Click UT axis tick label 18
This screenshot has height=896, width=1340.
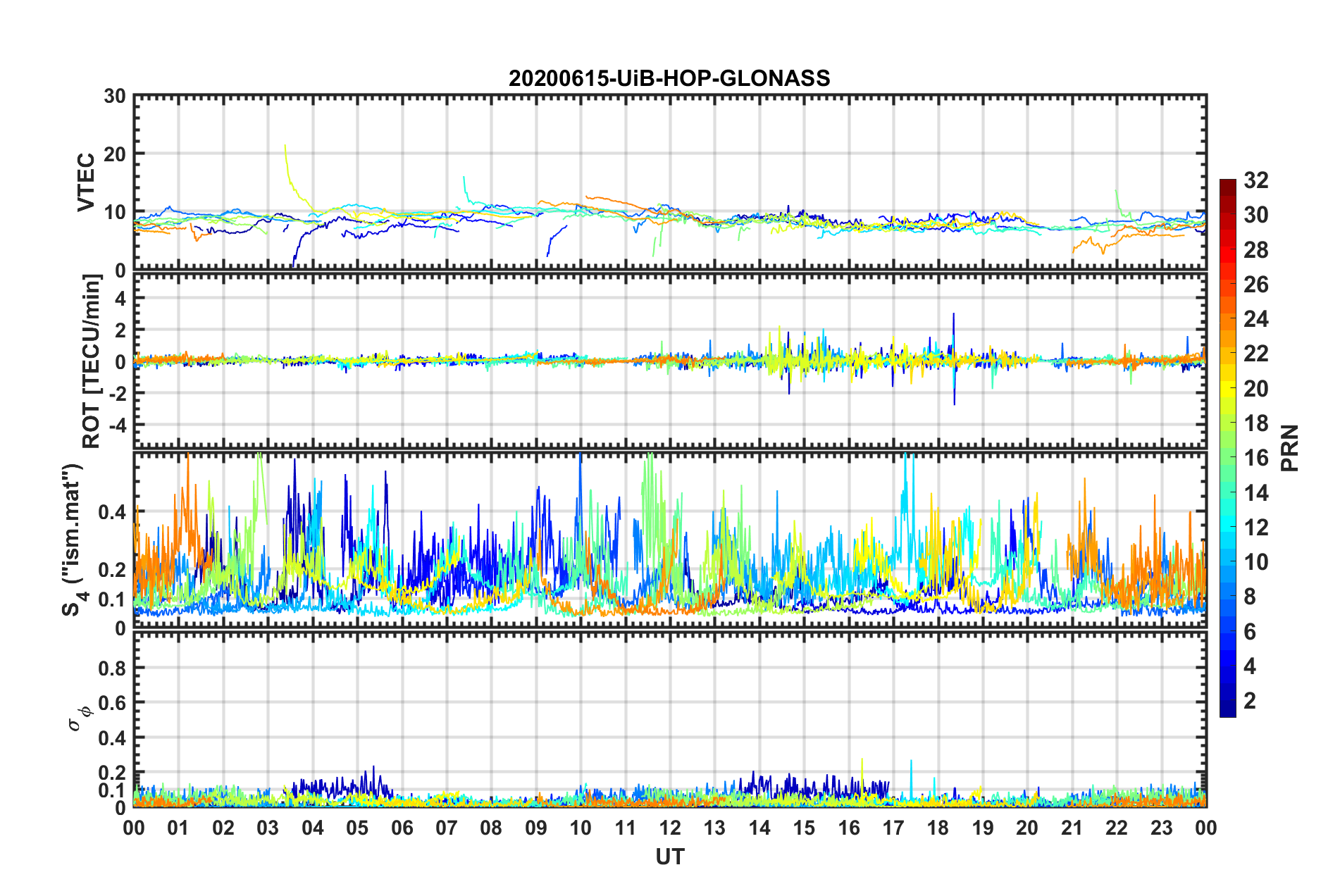pyautogui.click(x=938, y=828)
